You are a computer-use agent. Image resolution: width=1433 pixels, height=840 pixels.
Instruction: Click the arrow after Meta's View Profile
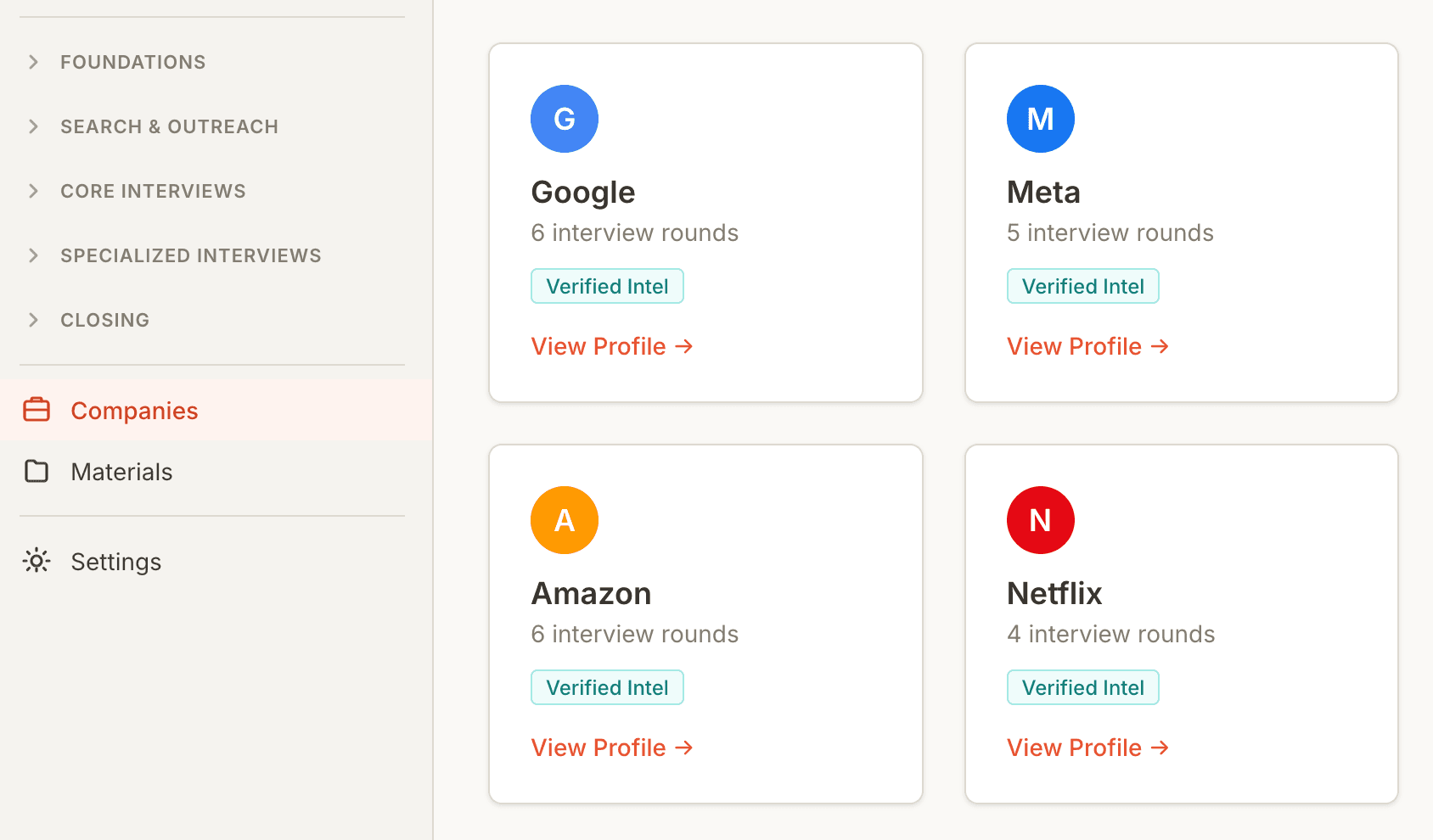click(x=1160, y=346)
